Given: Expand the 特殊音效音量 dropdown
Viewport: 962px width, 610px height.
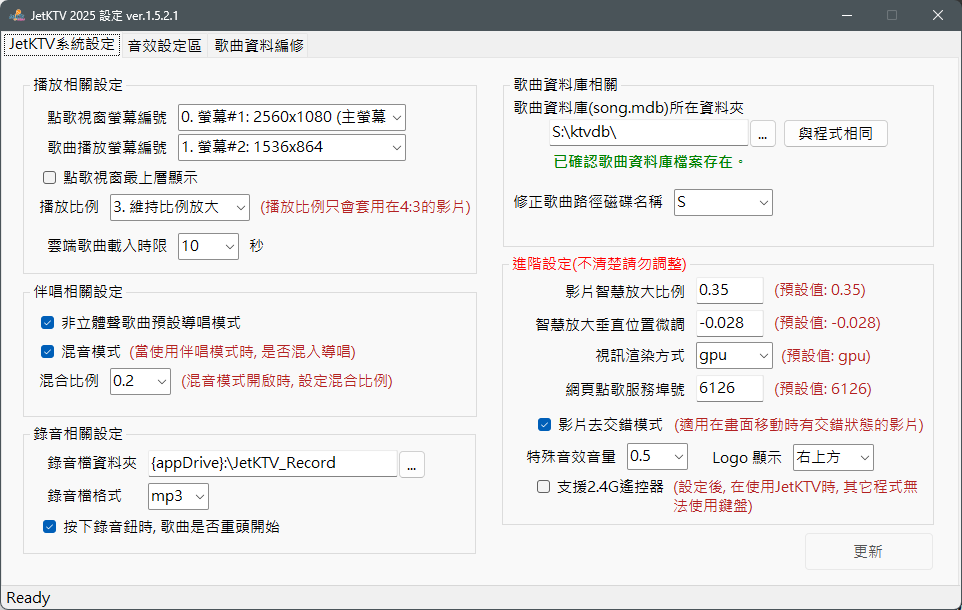Looking at the screenshot, I should (x=658, y=457).
